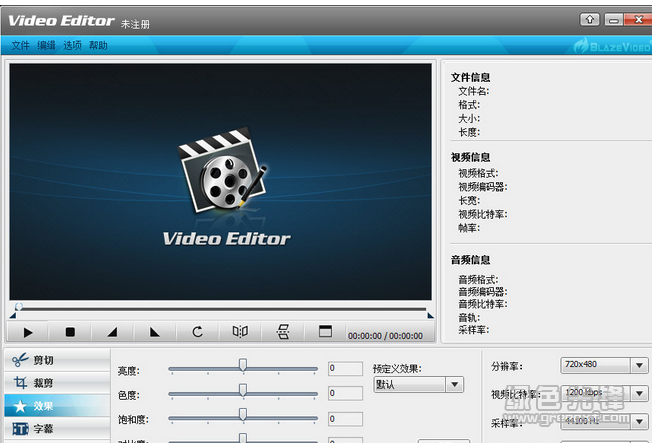Flip the video vertically
This screenshot has height=443, width=652.
tap(283, 332)
